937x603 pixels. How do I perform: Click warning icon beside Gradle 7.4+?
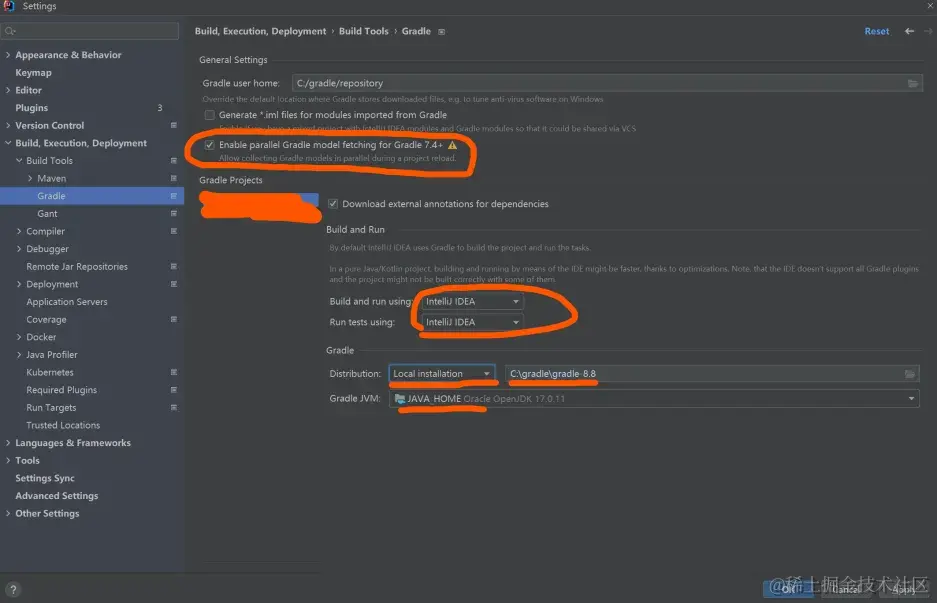(452, 145)
